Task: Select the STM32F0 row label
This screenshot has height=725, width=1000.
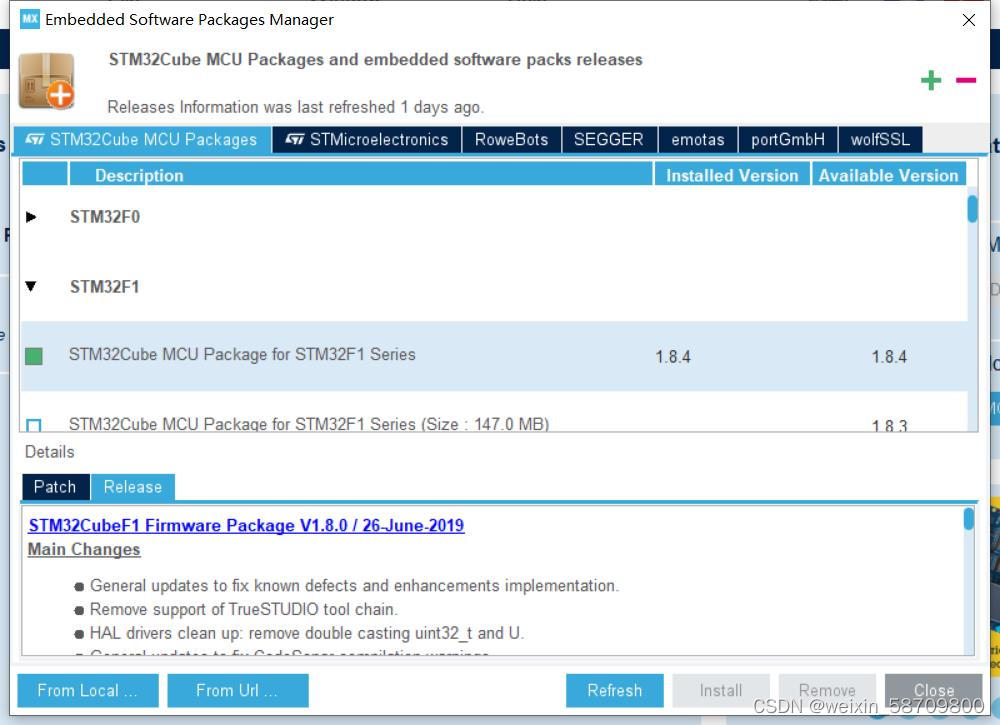Action: (105, 217)
